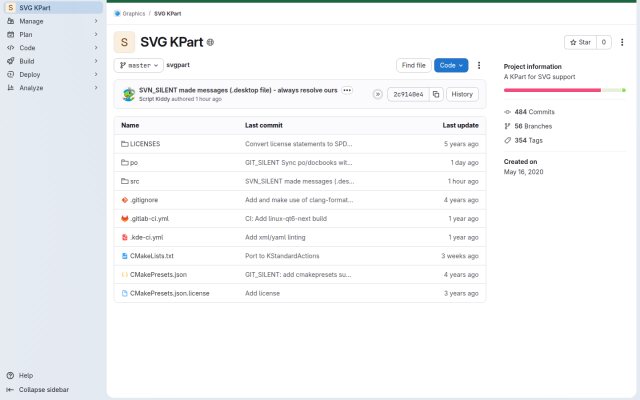Open the Deploy sidebar section
640x400 pixels.
(x=53, y=74)
